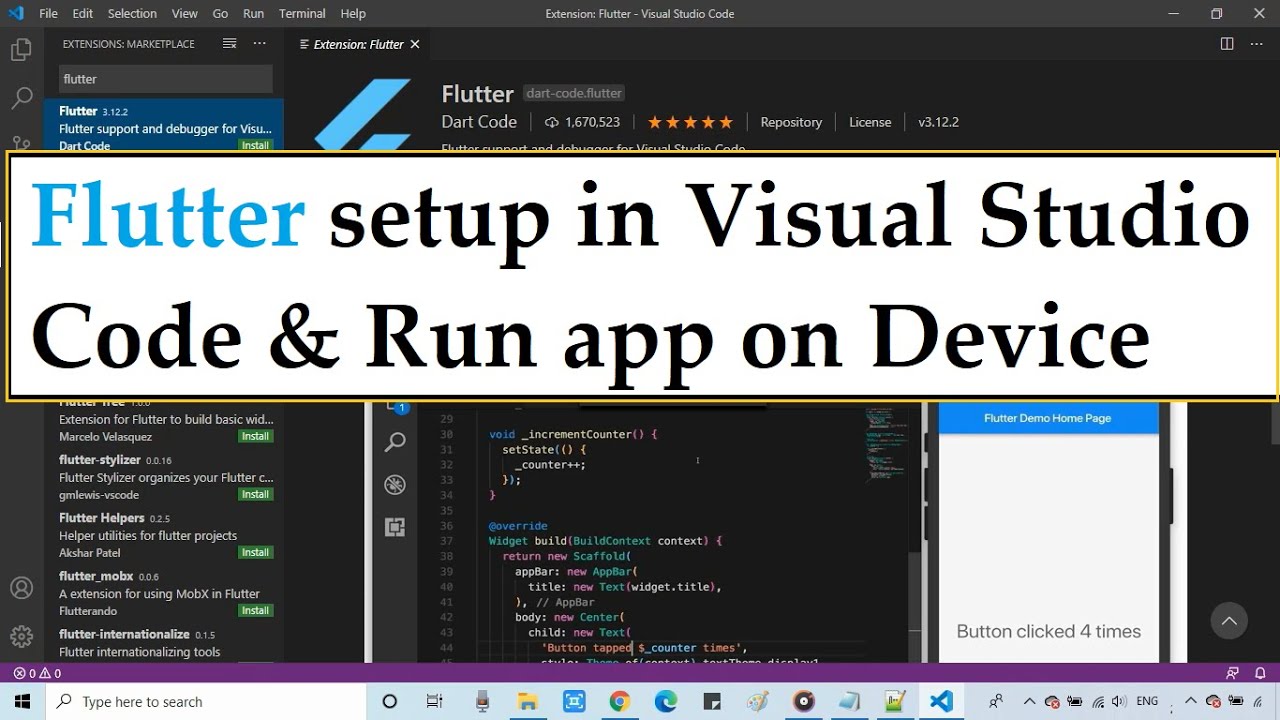Click the extension page vertical scrollbar

coord(1275,422)
